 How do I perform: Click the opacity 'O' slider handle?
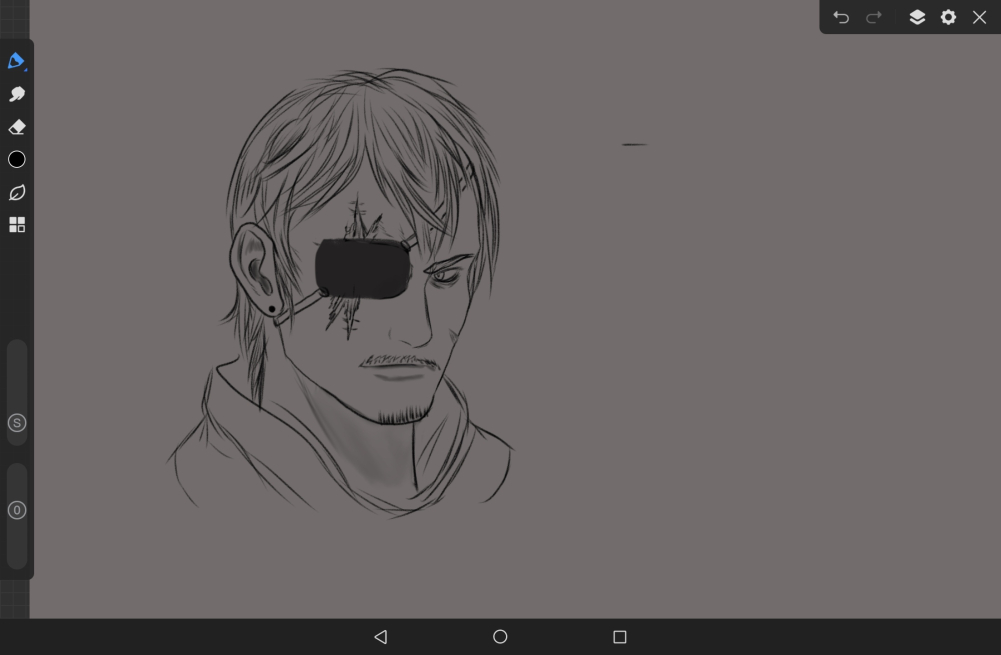16,510
